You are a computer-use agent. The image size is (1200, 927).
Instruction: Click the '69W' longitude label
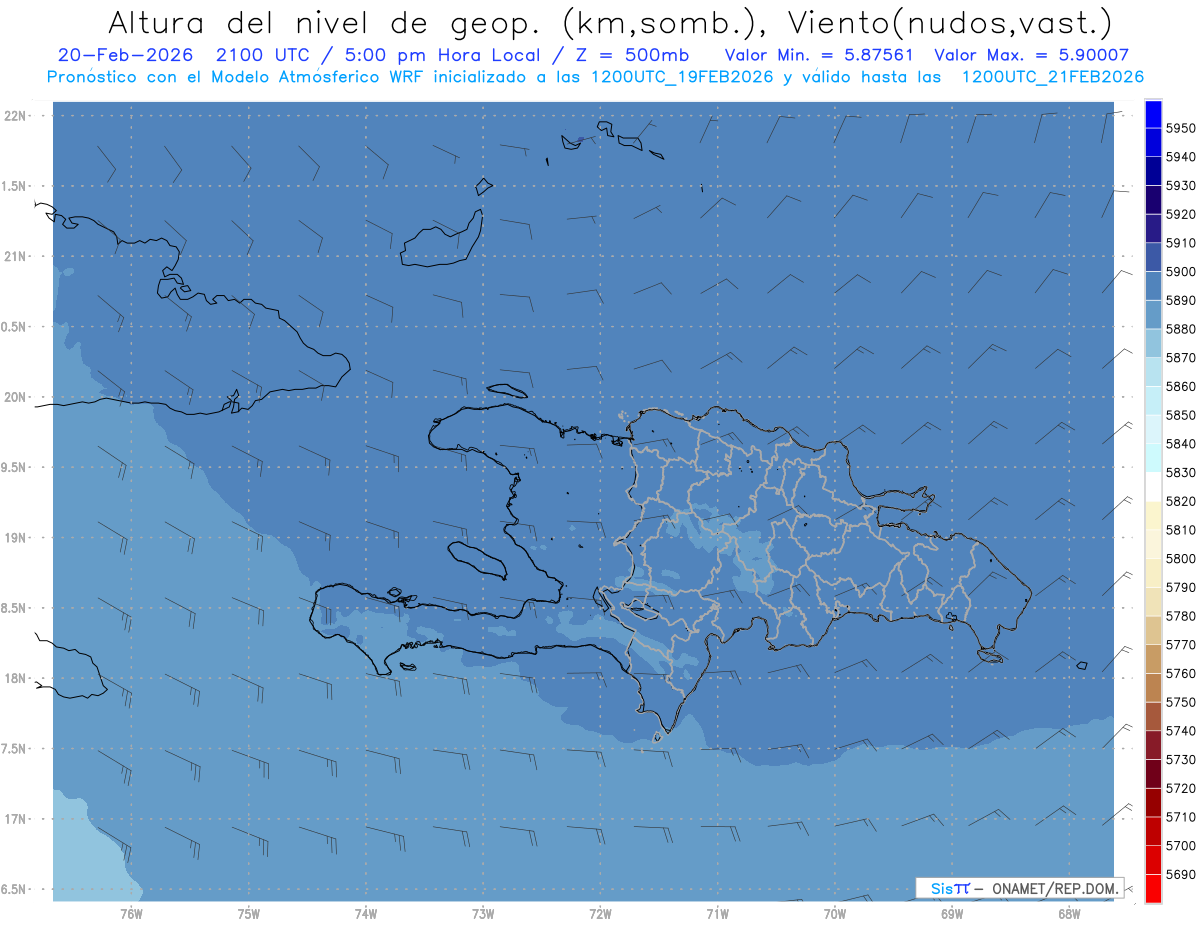[952, 913]
